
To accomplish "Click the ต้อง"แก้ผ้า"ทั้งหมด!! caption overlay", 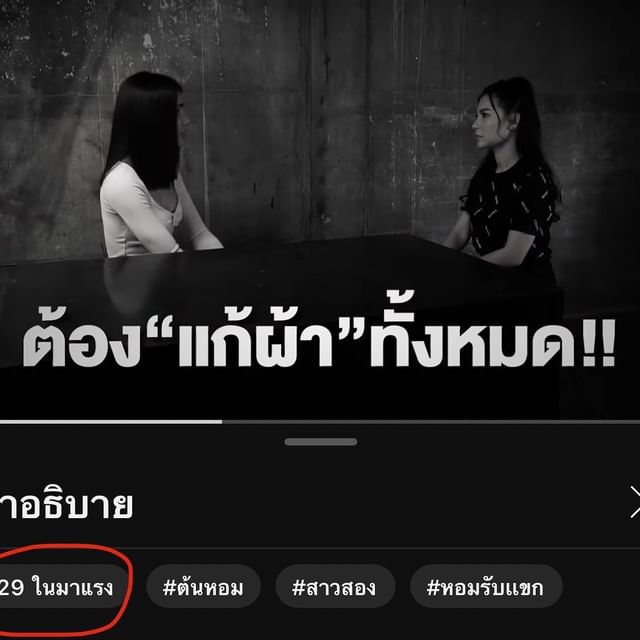I will 319,336.
